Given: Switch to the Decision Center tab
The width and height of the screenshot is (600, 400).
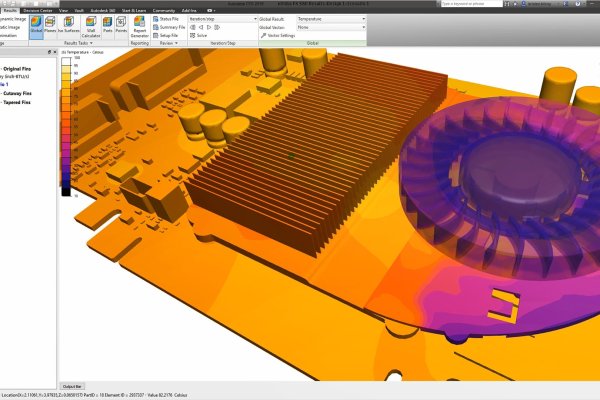Looking at the screenshot, I should (42, 8).
